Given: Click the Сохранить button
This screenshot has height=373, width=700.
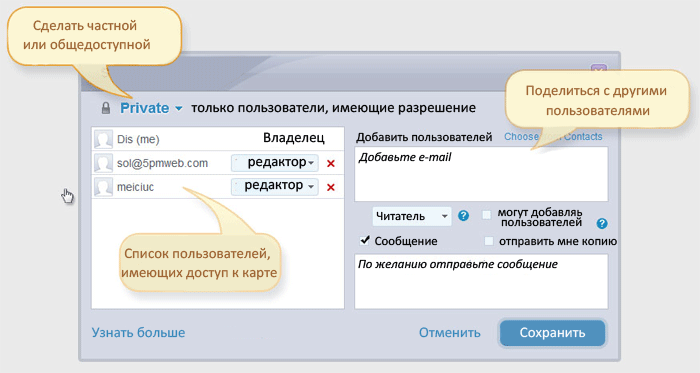Looking at the screenshot, I should (x=552, y=333).
